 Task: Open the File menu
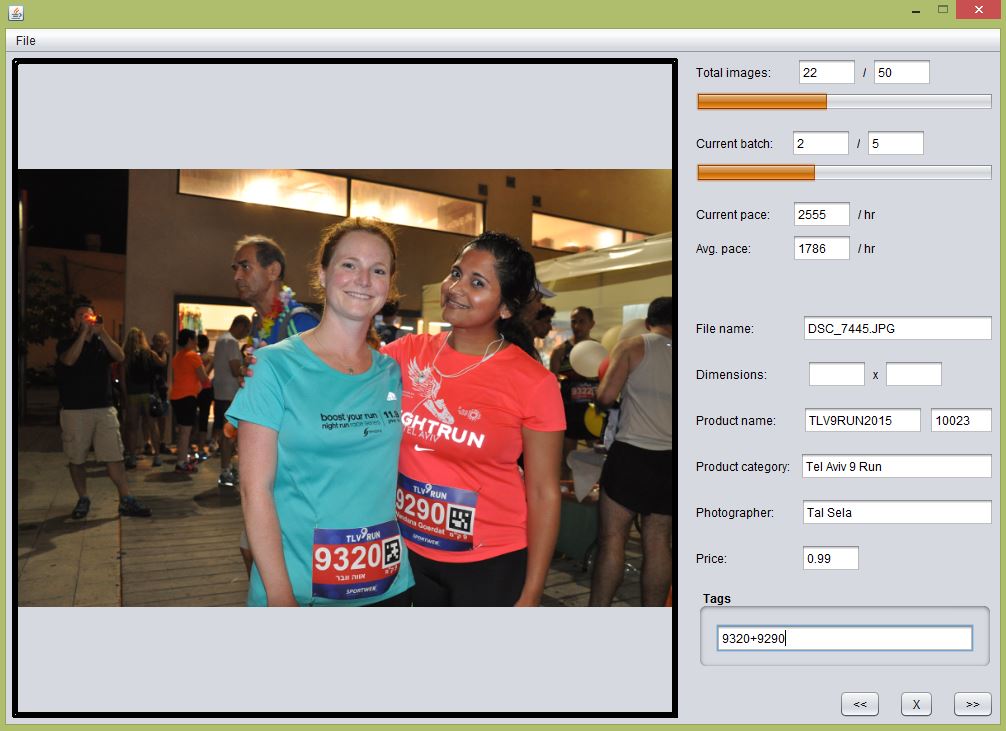tap(26, 41)
